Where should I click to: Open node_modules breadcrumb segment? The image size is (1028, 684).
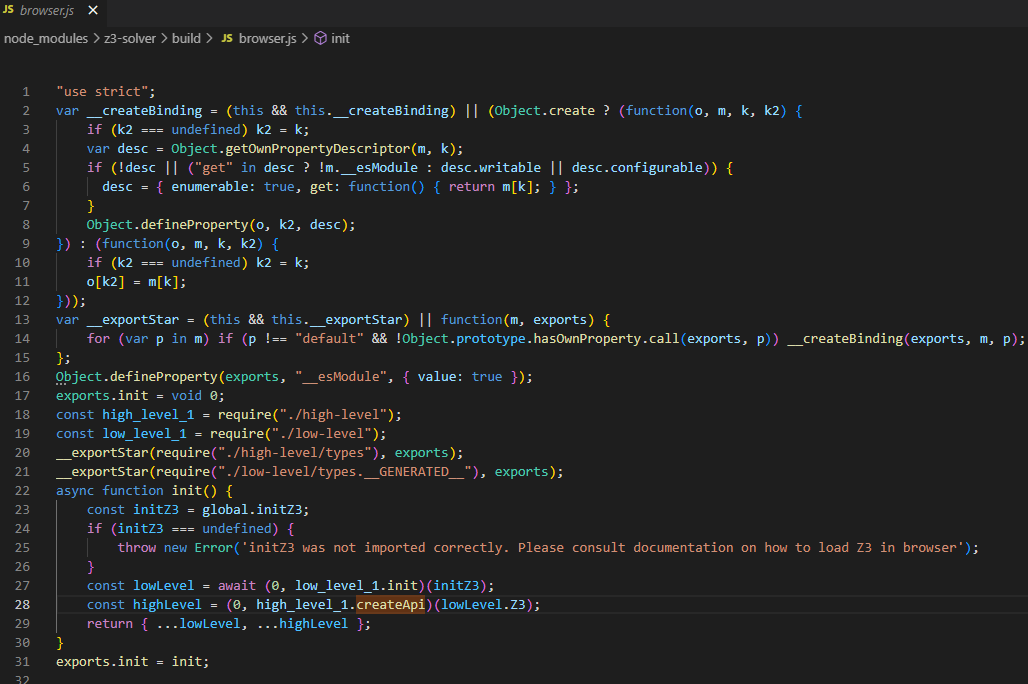(x=46, y=39)
